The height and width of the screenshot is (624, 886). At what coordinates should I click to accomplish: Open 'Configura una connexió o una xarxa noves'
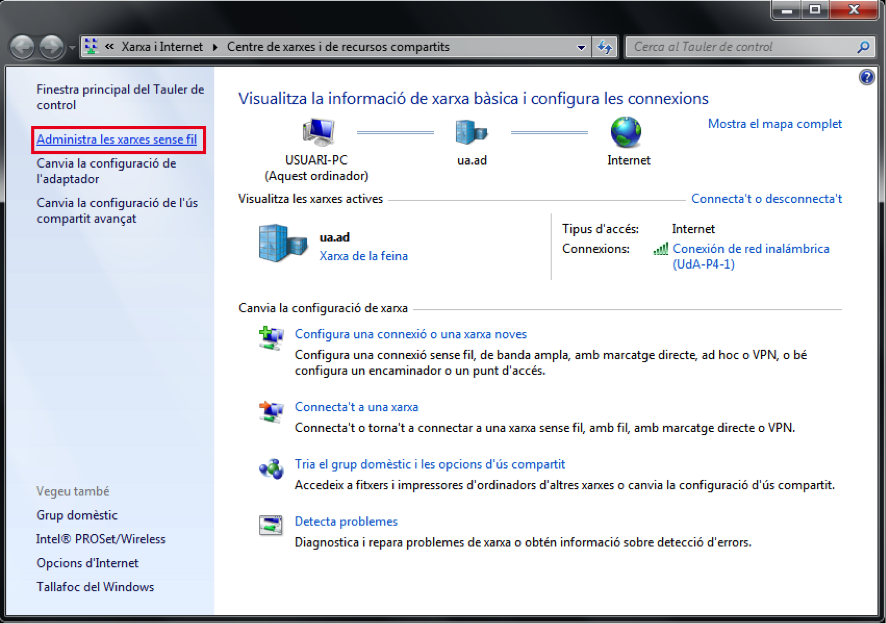pyautogui.click(x=411, y=334)
